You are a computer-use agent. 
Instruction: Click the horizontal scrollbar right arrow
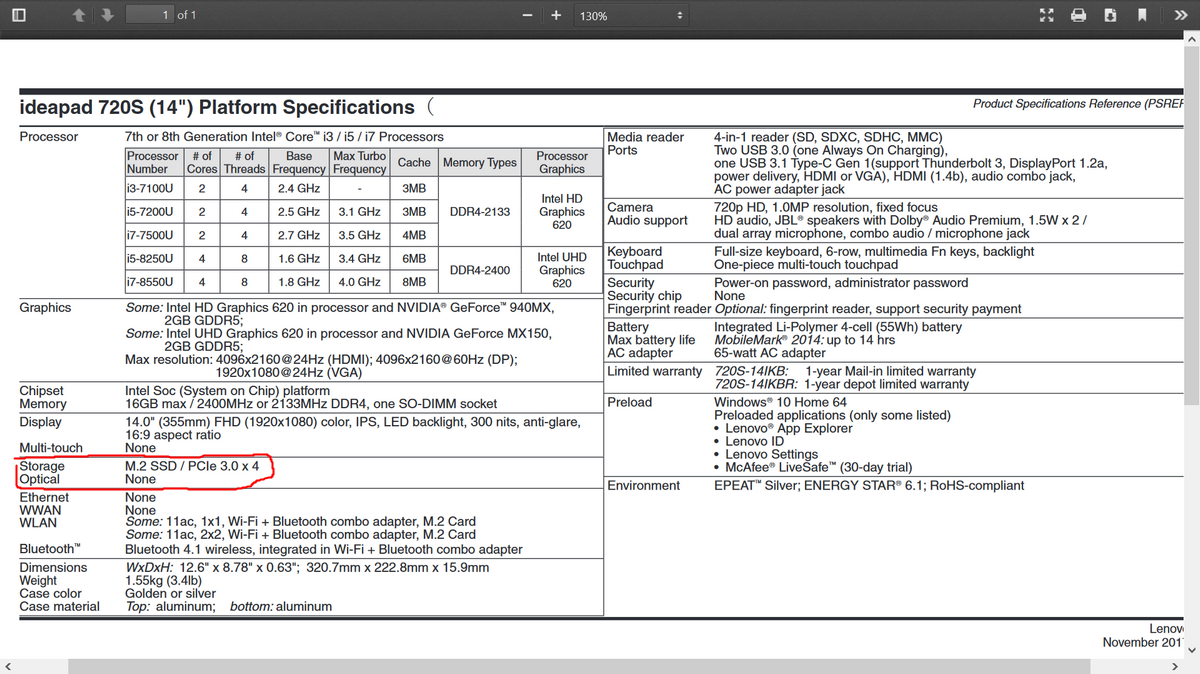click(x=1173, y=665)
